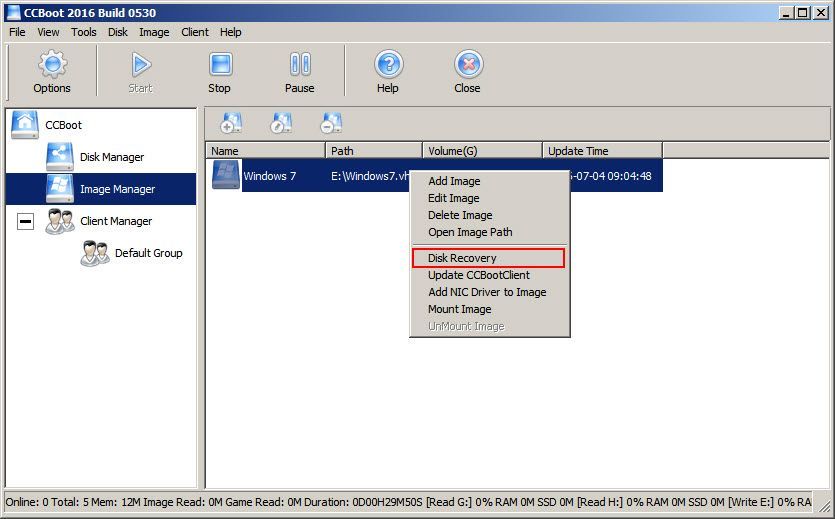Open the Disk menu
This screenshot has height=519, width=835.
click(x=118, y=32)
